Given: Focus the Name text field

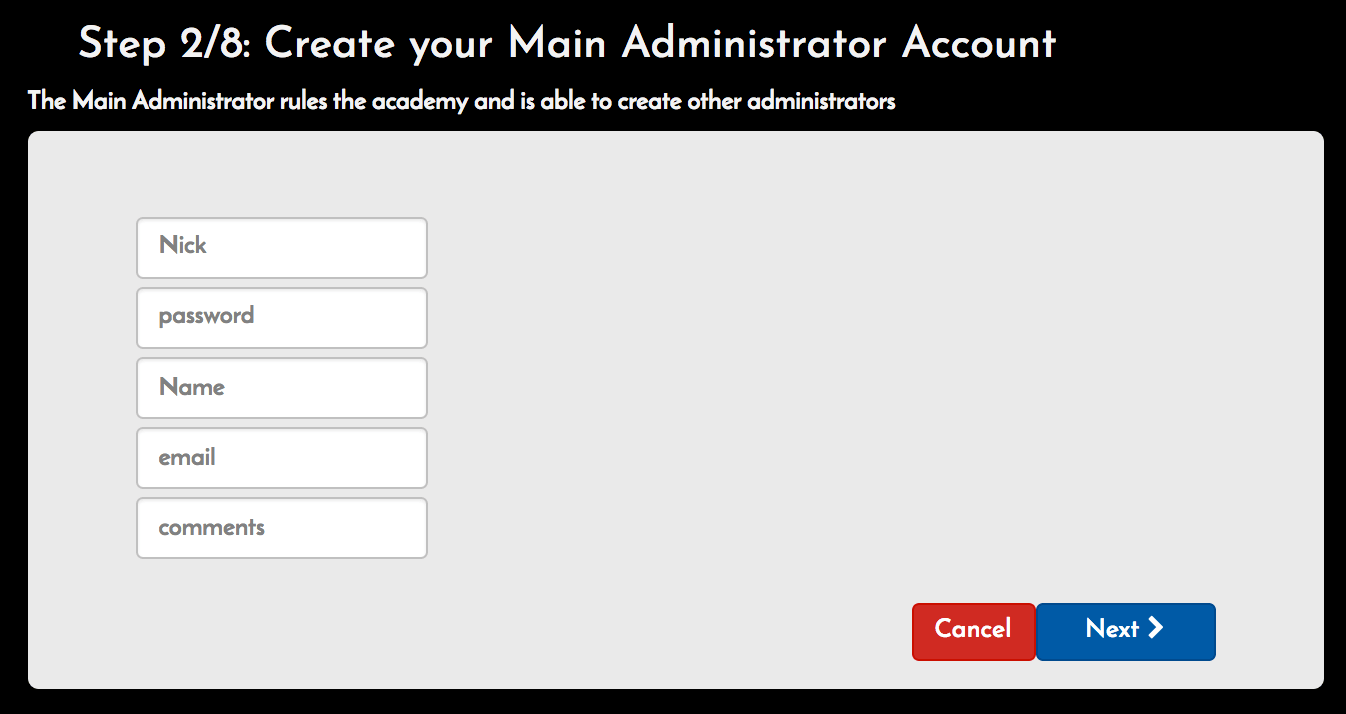Looking at the screenshot, I should 281,387.
